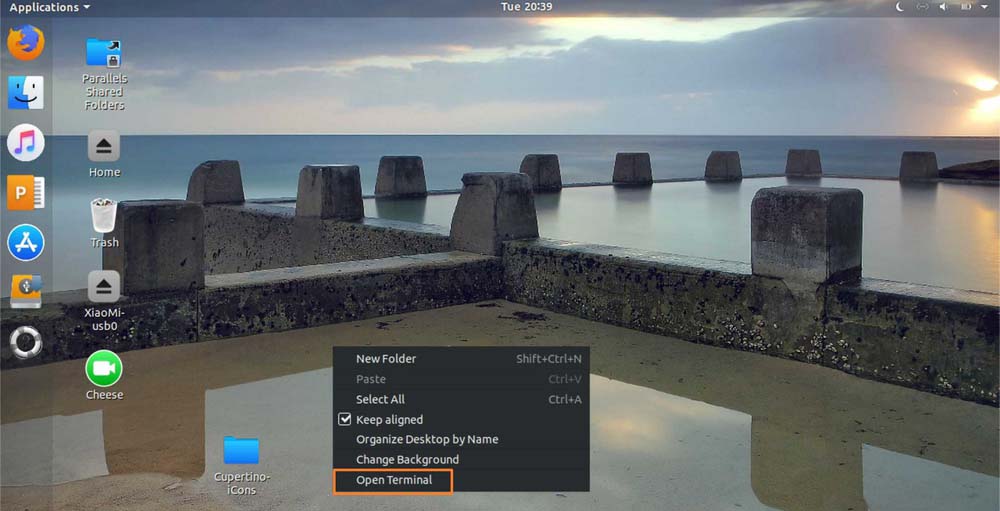The width and height of the screenshot is (1000, 511).
Task: Click the night light moon tray icon
Action: 901,7
